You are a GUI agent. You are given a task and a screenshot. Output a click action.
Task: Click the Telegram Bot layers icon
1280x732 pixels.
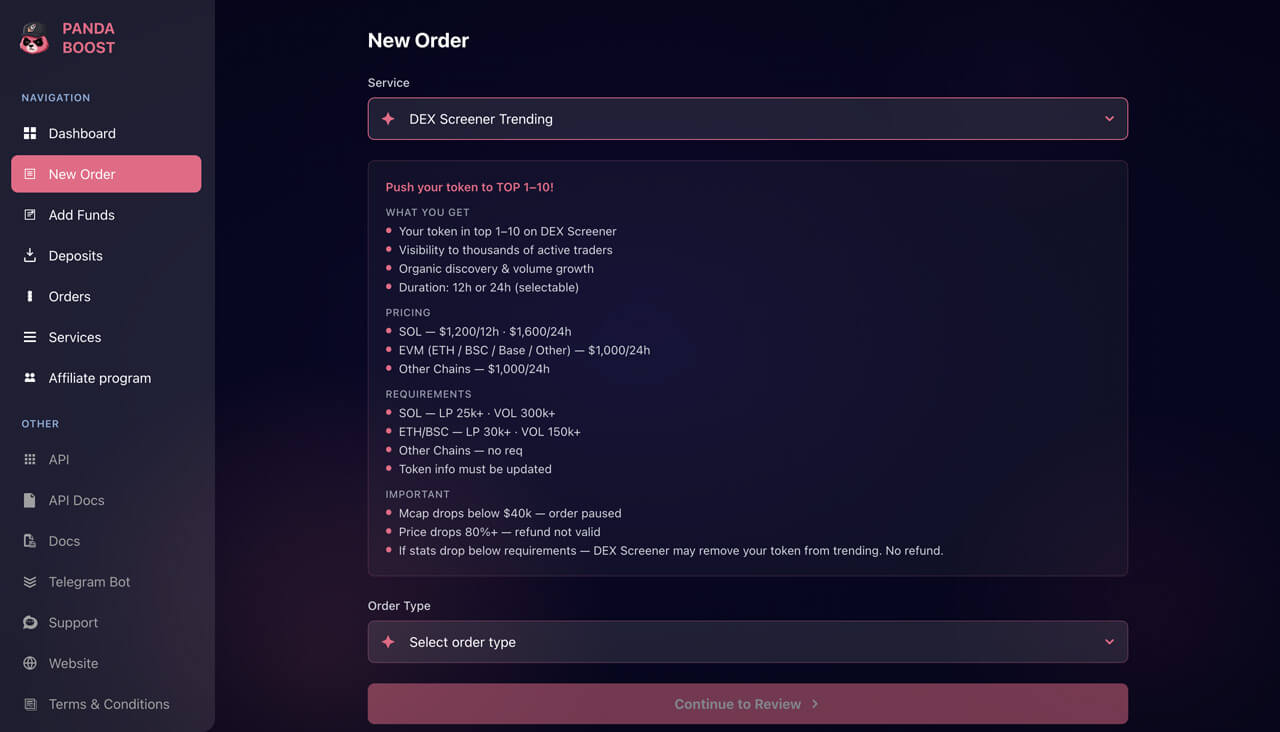coord(30,582)
